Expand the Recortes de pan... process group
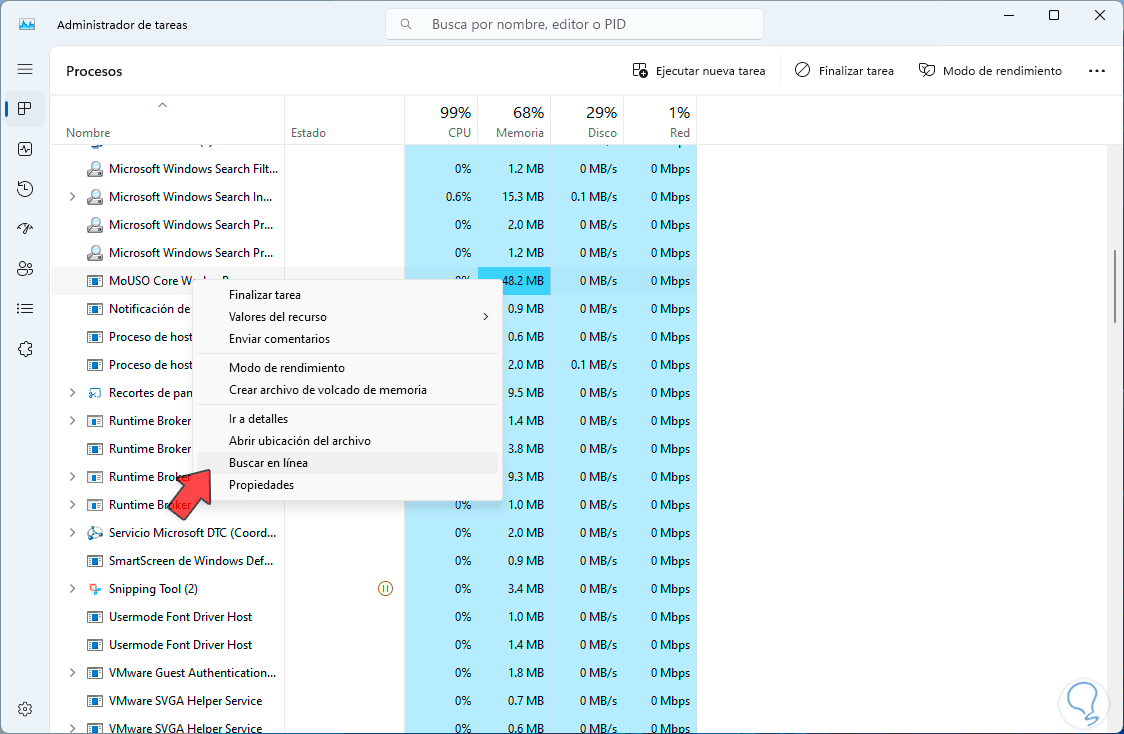 point(72,393)
